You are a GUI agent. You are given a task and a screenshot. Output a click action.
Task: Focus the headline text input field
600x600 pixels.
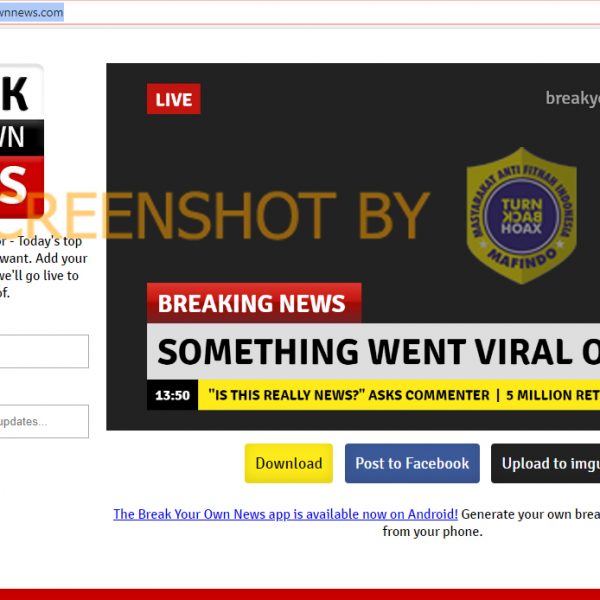[44, 351]
